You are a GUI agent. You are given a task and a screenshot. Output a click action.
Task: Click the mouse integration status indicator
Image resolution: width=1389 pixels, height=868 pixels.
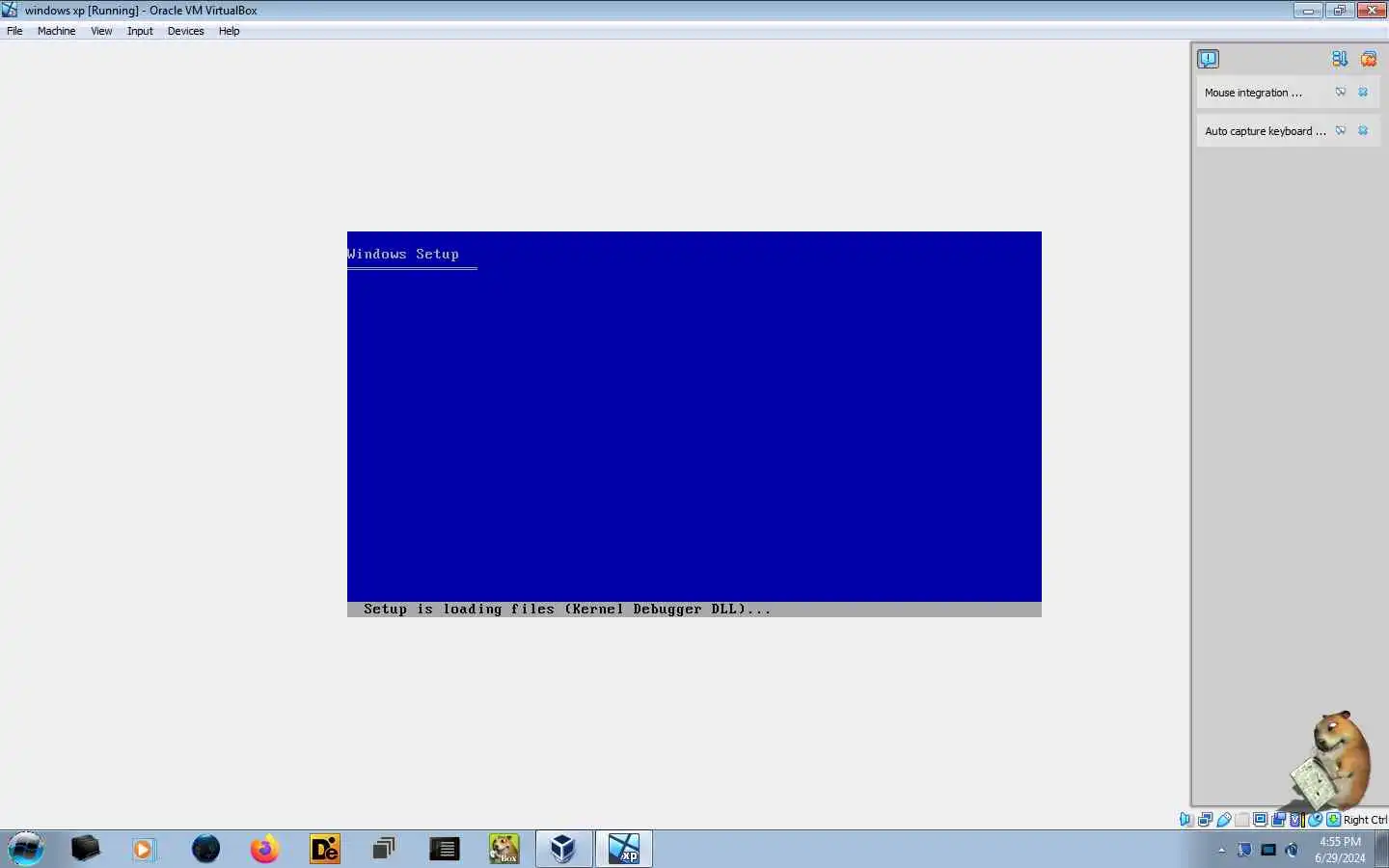[1315, 820]
